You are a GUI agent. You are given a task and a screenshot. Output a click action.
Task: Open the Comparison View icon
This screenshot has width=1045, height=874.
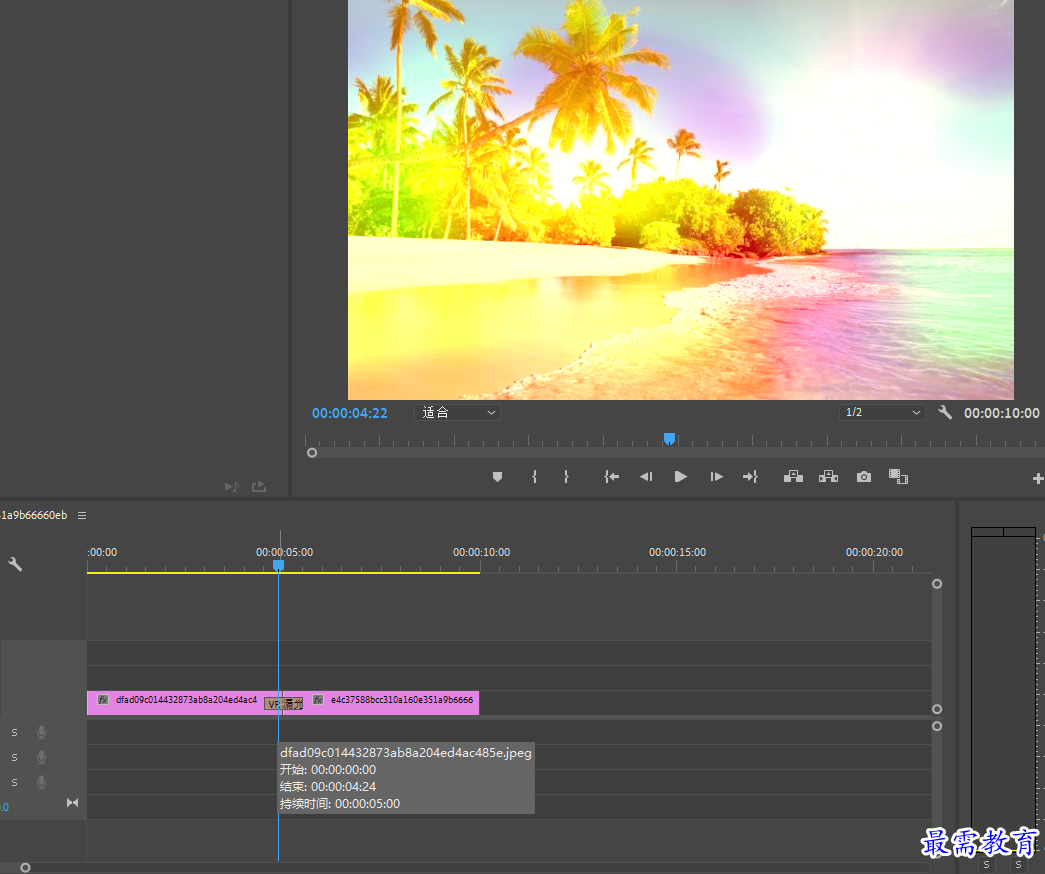[x=898, y=477]
